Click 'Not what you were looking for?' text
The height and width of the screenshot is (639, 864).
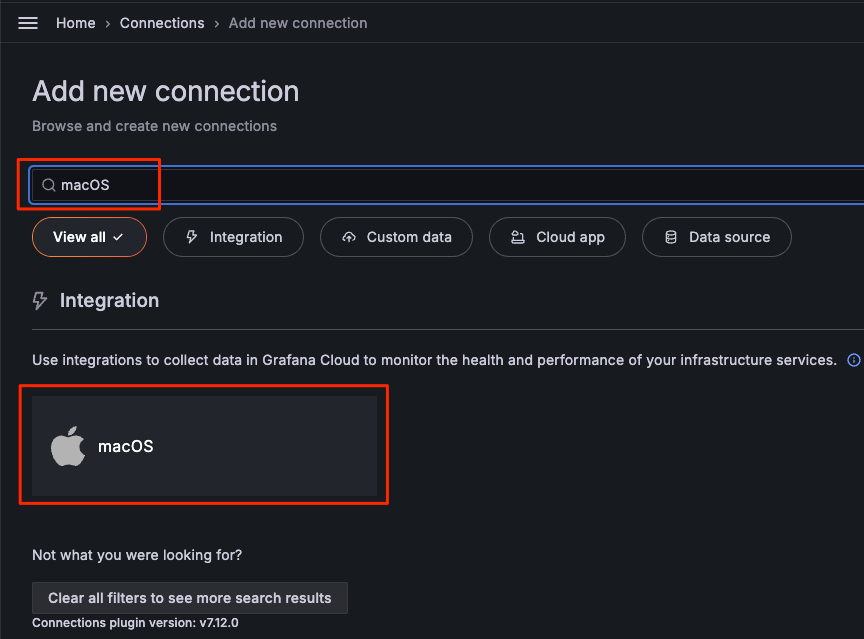(x=137, y=555)
